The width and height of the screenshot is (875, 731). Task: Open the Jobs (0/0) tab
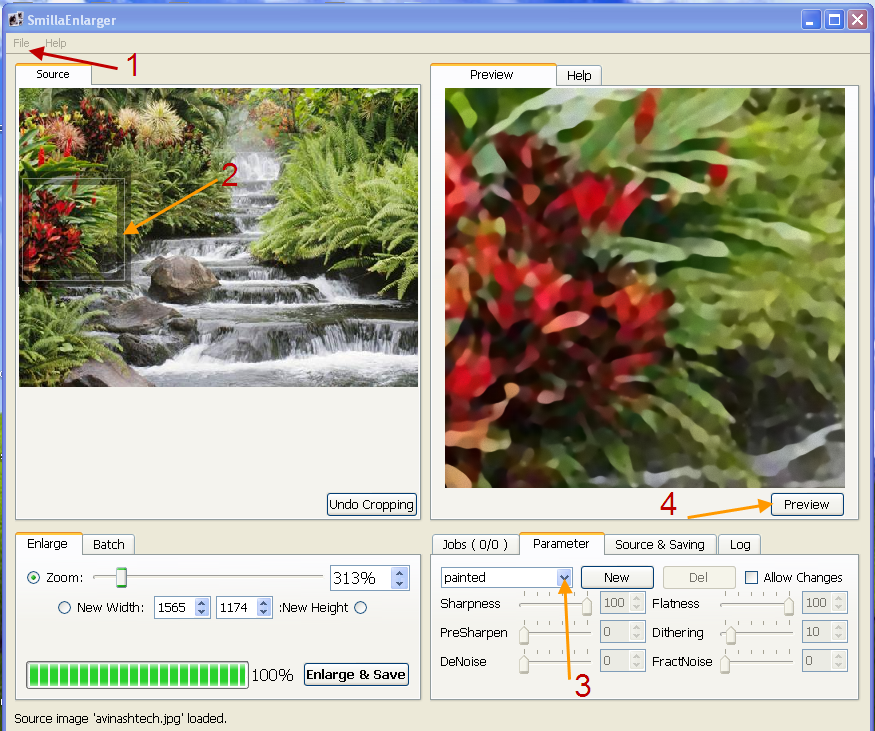click(x=475, y=545)
